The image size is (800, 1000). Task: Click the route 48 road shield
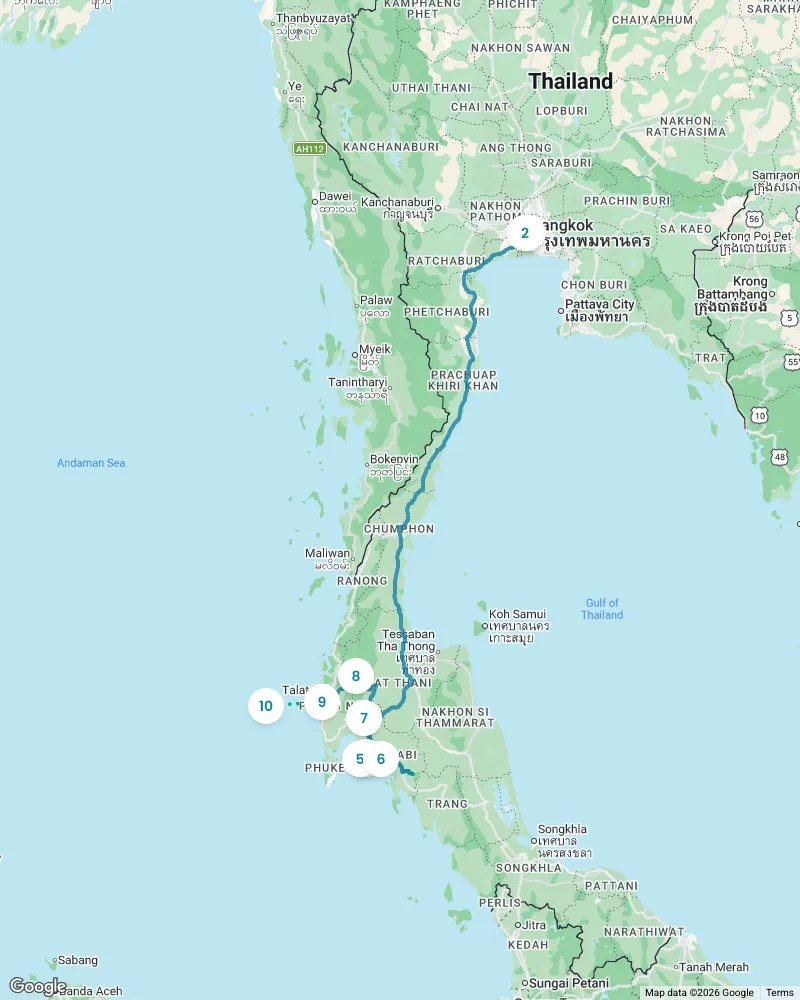(780, 457)
